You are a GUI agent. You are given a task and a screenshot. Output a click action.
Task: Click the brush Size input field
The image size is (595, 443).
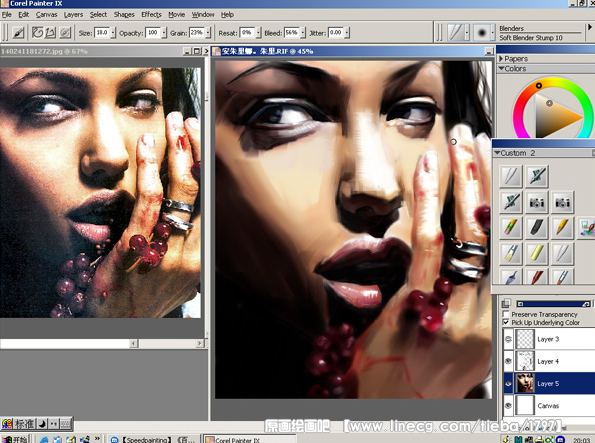[101, 33]
